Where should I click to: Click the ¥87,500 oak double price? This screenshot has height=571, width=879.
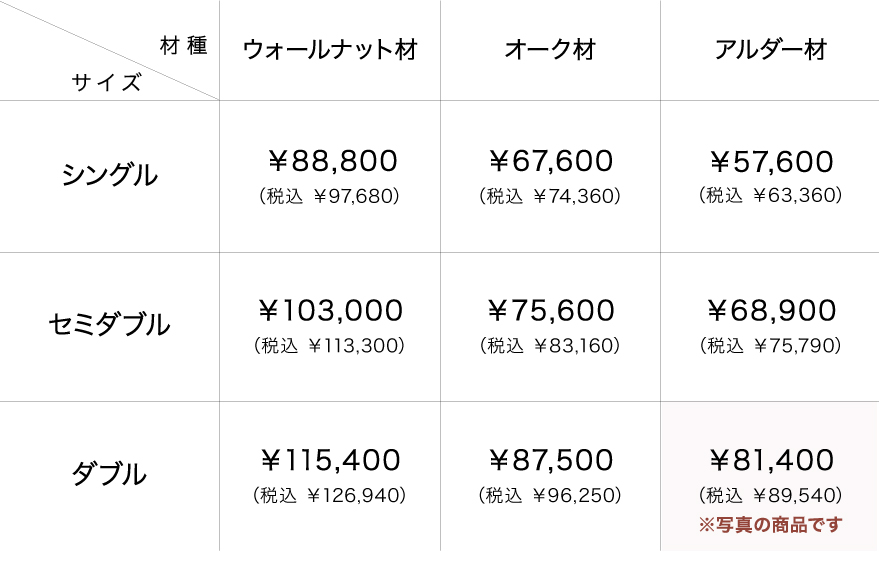pos(551,460)
